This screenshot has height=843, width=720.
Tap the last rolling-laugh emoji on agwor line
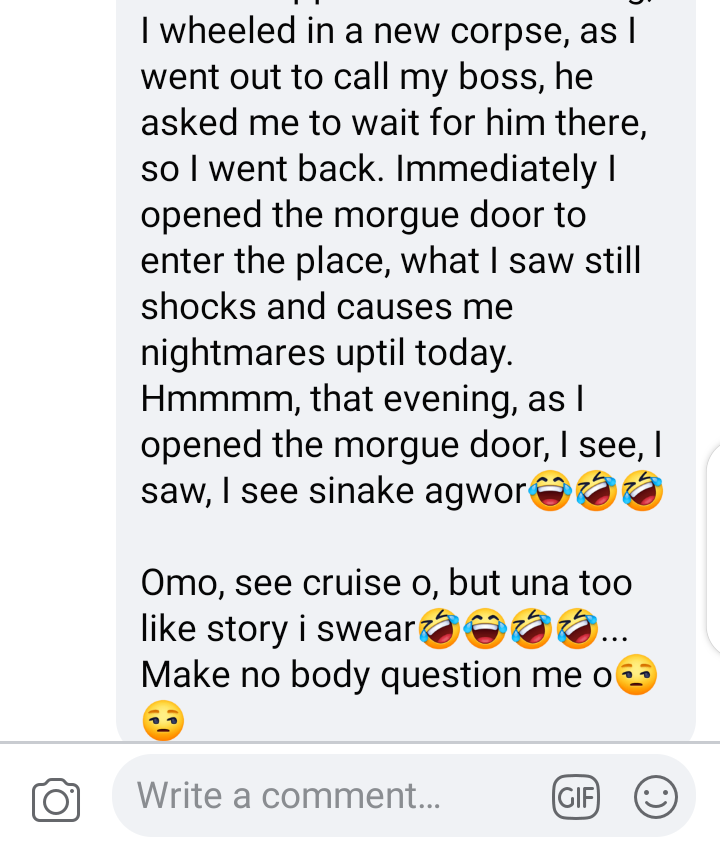click(x=642, y=491)
